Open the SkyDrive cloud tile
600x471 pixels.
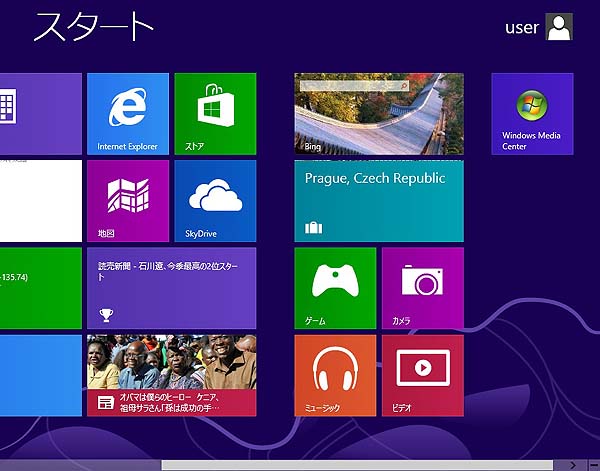tap(215, 201)
